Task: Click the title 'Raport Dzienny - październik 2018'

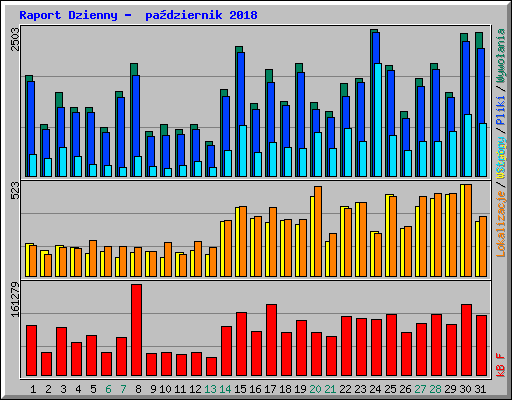Action: click(x=138, y=15)
